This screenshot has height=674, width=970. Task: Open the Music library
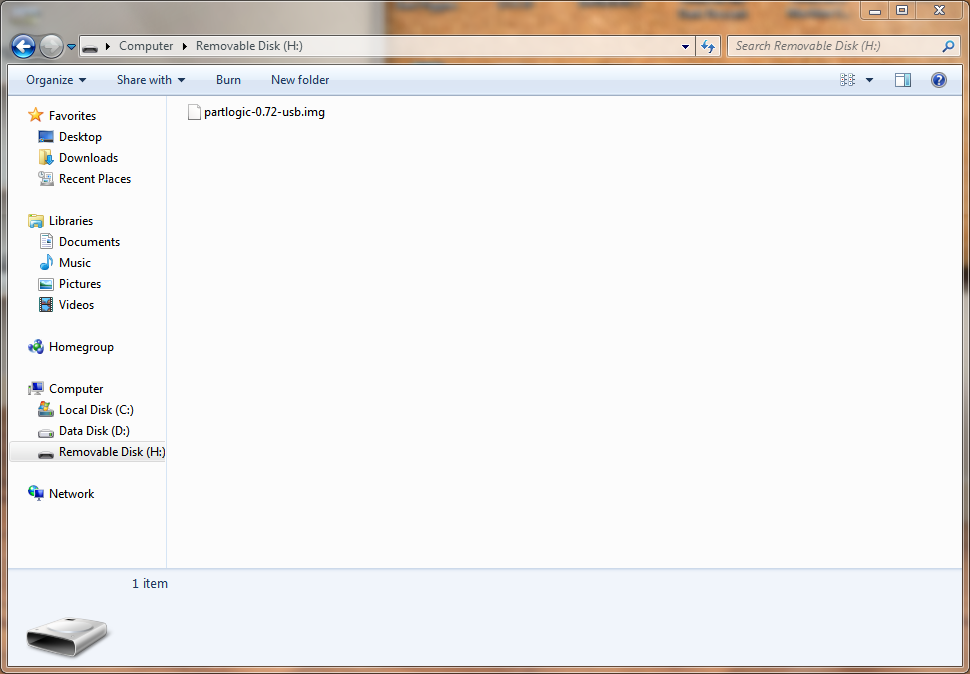(75, 263)
